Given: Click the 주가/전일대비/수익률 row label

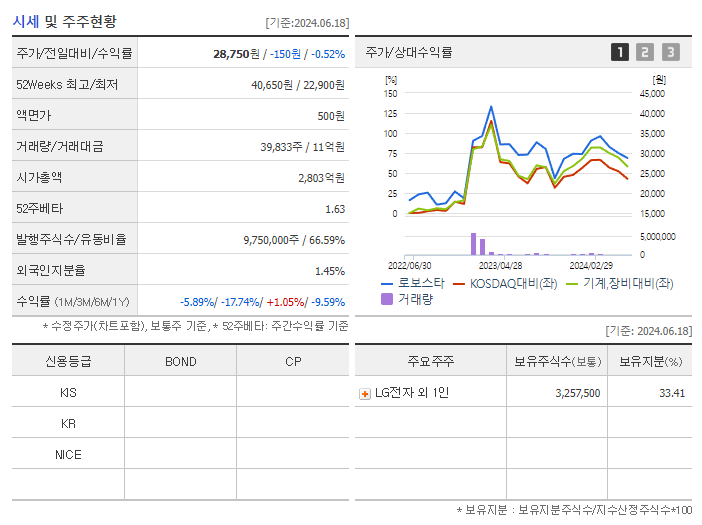Looking at the screenshot, I should pyautogui.click(x=74, y=53).
